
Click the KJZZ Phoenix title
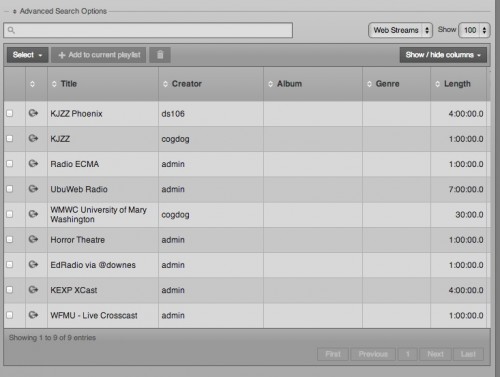tap(76, 114)
